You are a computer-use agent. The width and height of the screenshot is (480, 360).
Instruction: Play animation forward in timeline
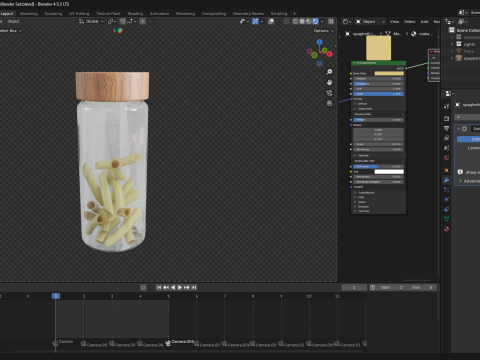180,287
